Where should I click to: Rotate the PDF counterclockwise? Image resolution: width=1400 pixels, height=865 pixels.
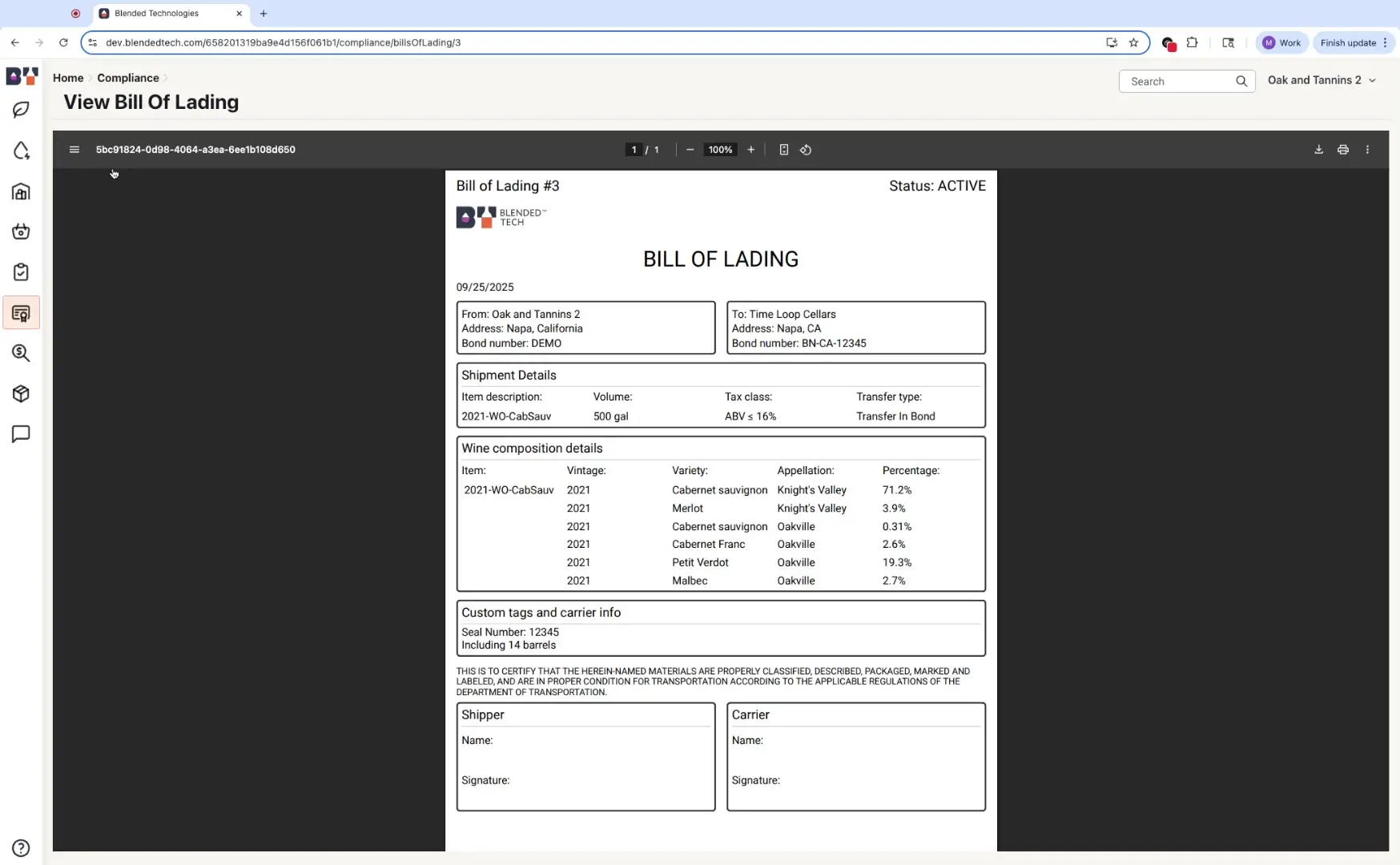(x=806, y=150)
